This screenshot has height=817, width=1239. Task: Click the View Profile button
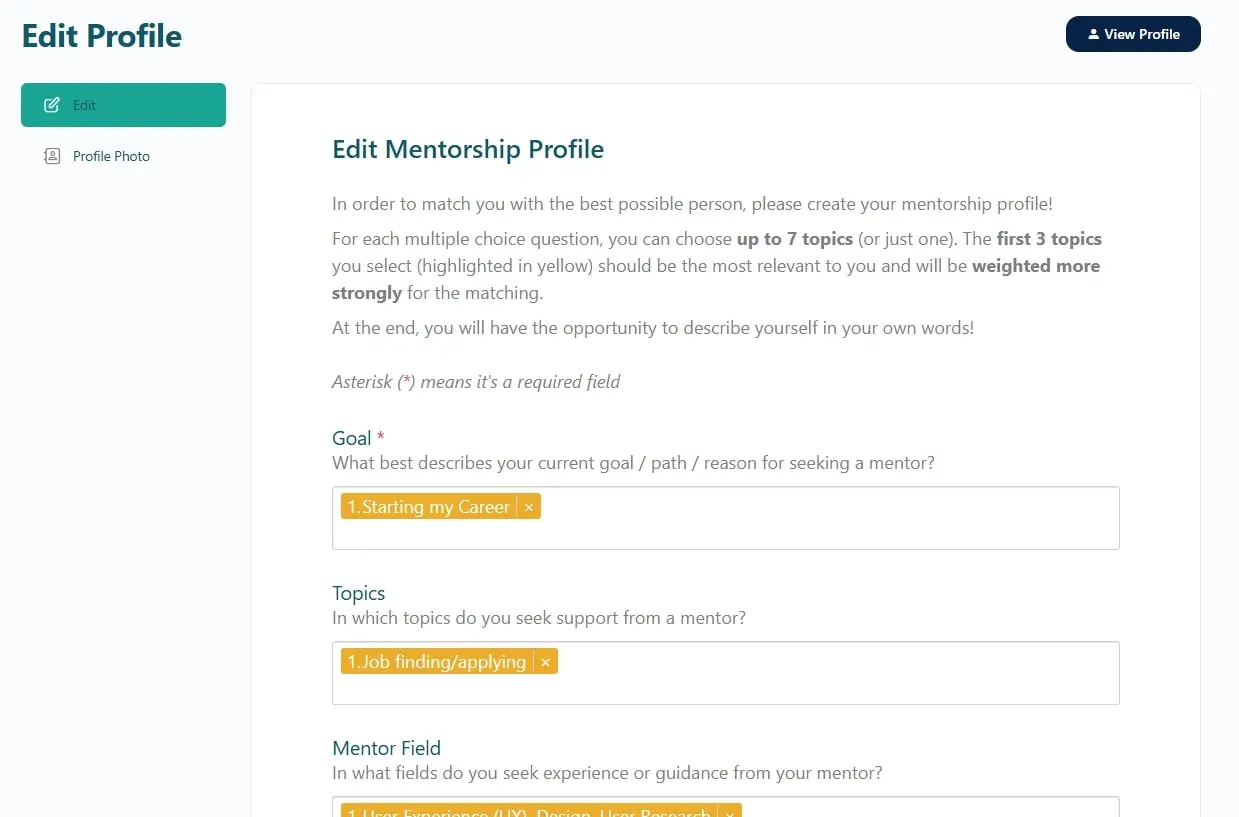pyautogui.click(x=1133, y=33)
